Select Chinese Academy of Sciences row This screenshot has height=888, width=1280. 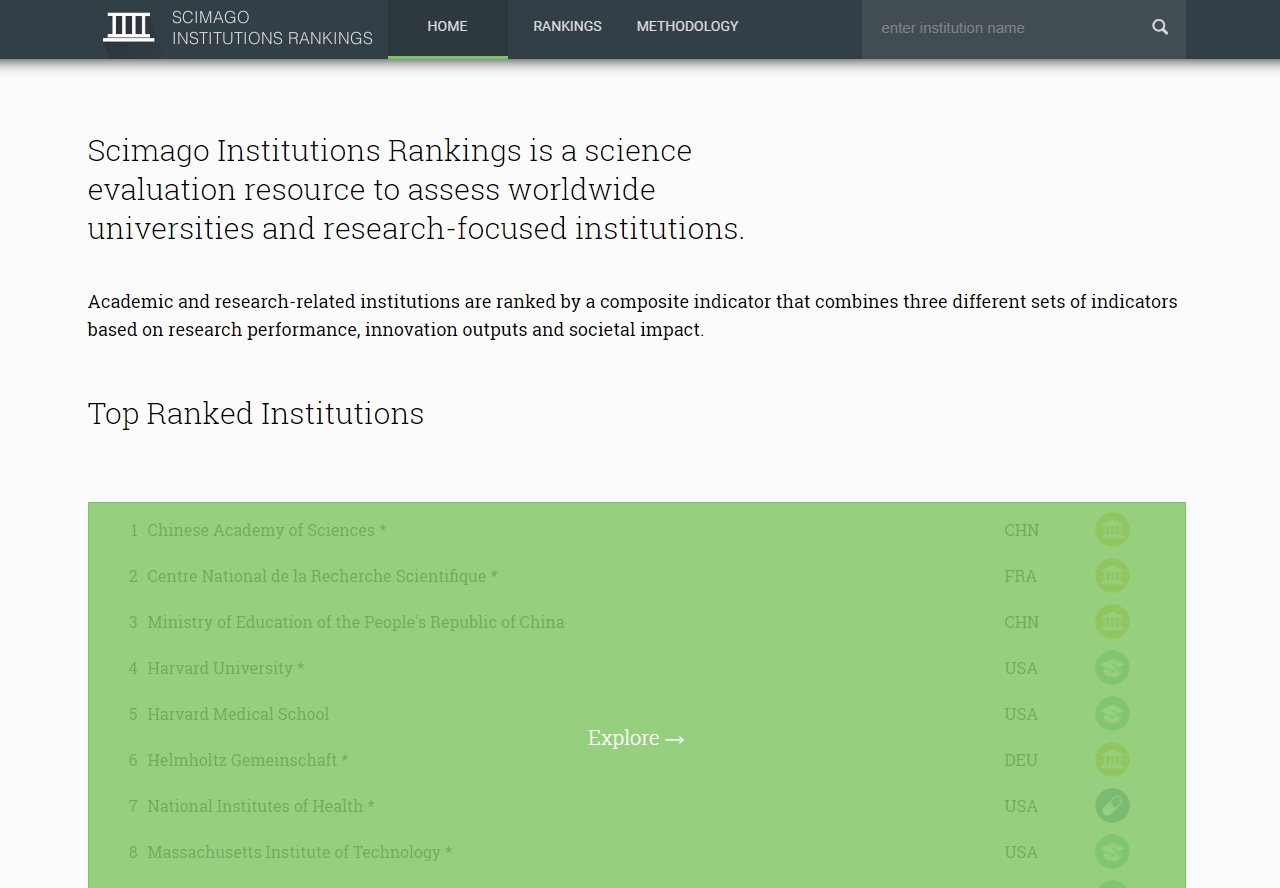(266, 530)
